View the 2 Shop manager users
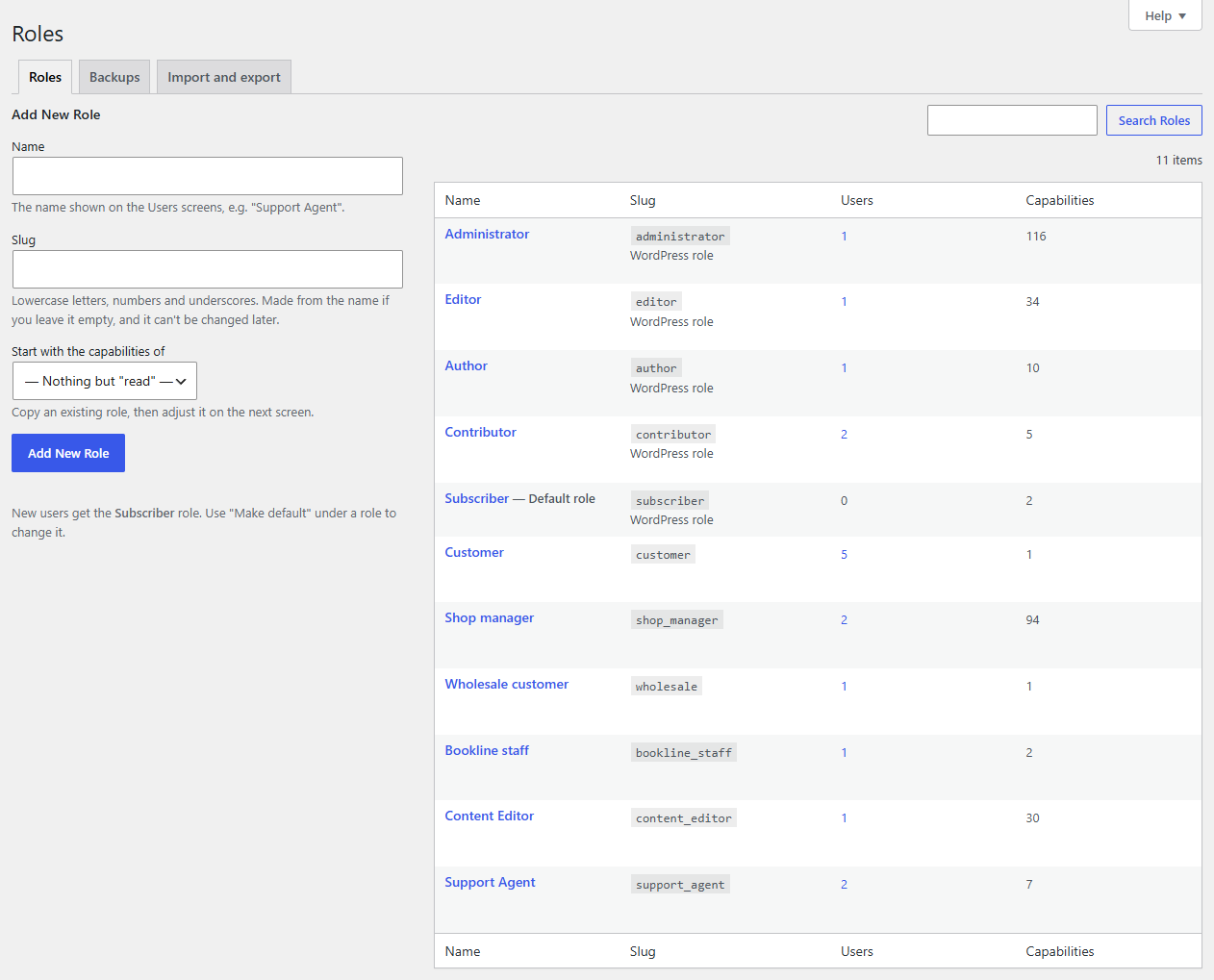The image size is (1214, 980). (844, 619)
